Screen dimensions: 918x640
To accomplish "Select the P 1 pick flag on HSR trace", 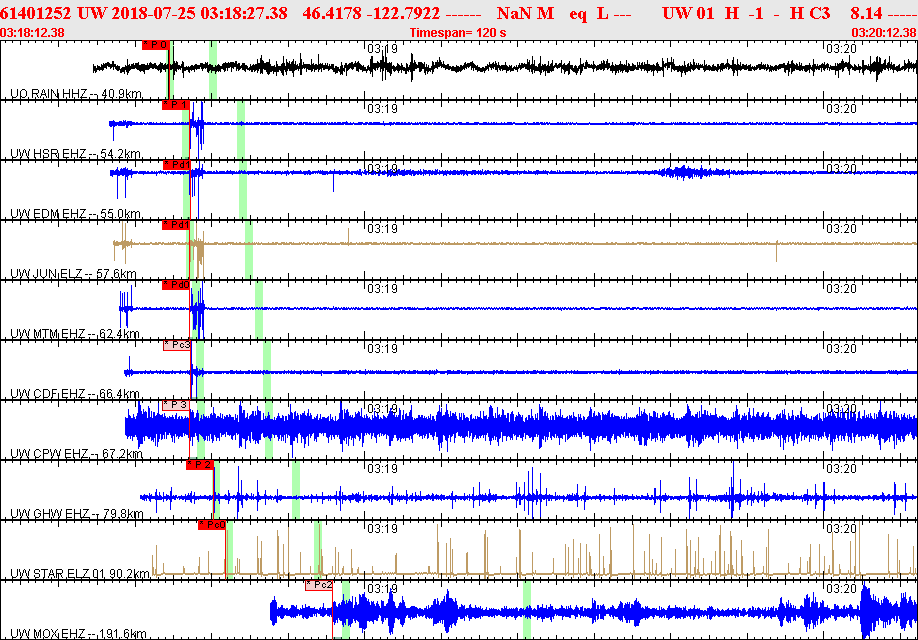I will pos(175,105).
